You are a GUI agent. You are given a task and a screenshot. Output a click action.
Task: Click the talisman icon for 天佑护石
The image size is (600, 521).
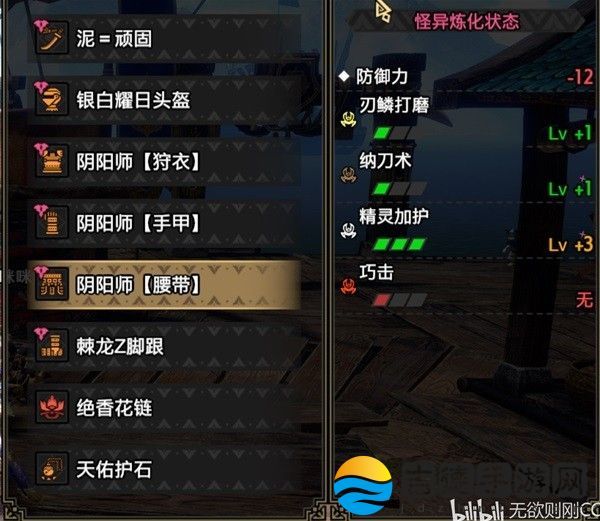52,469
